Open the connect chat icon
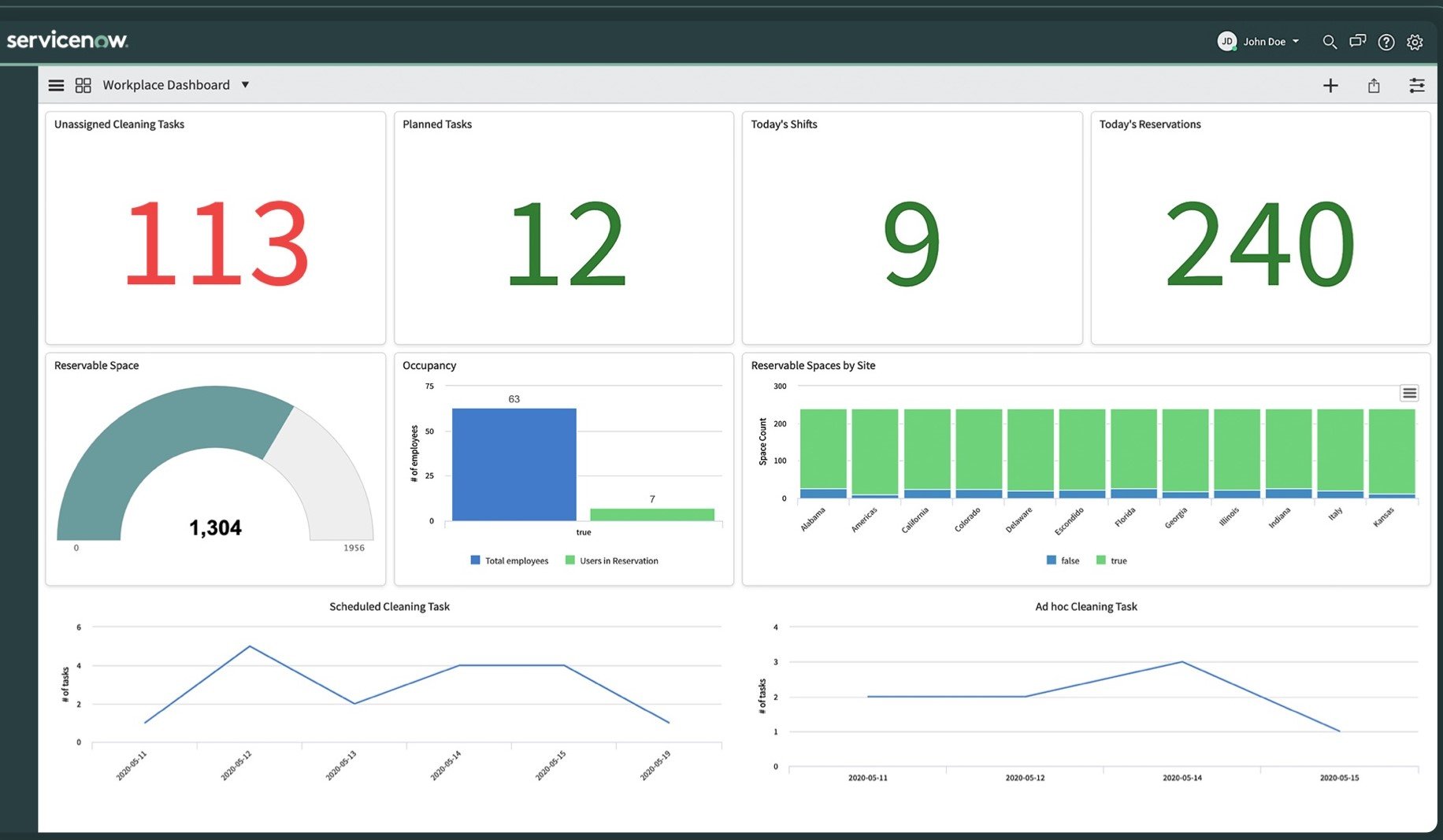1443x840 pixels. click(1357, 42)
